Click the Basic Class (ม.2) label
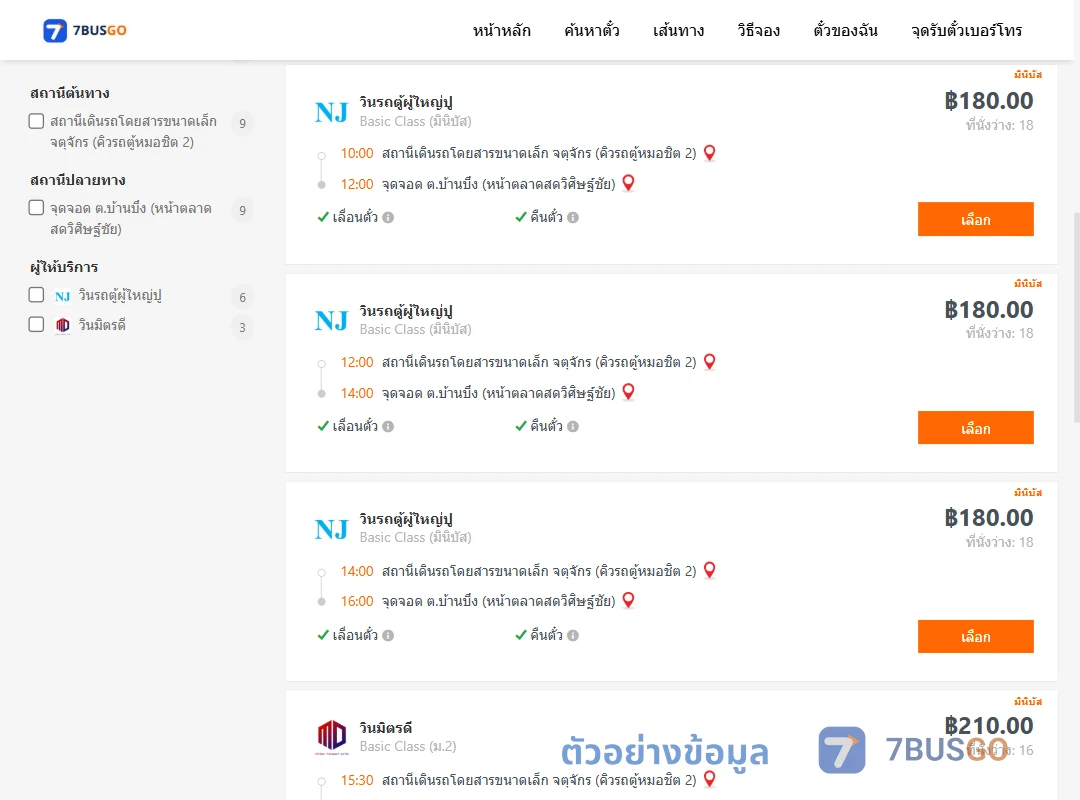The image size is (1080, 800). tap(408, 746)
